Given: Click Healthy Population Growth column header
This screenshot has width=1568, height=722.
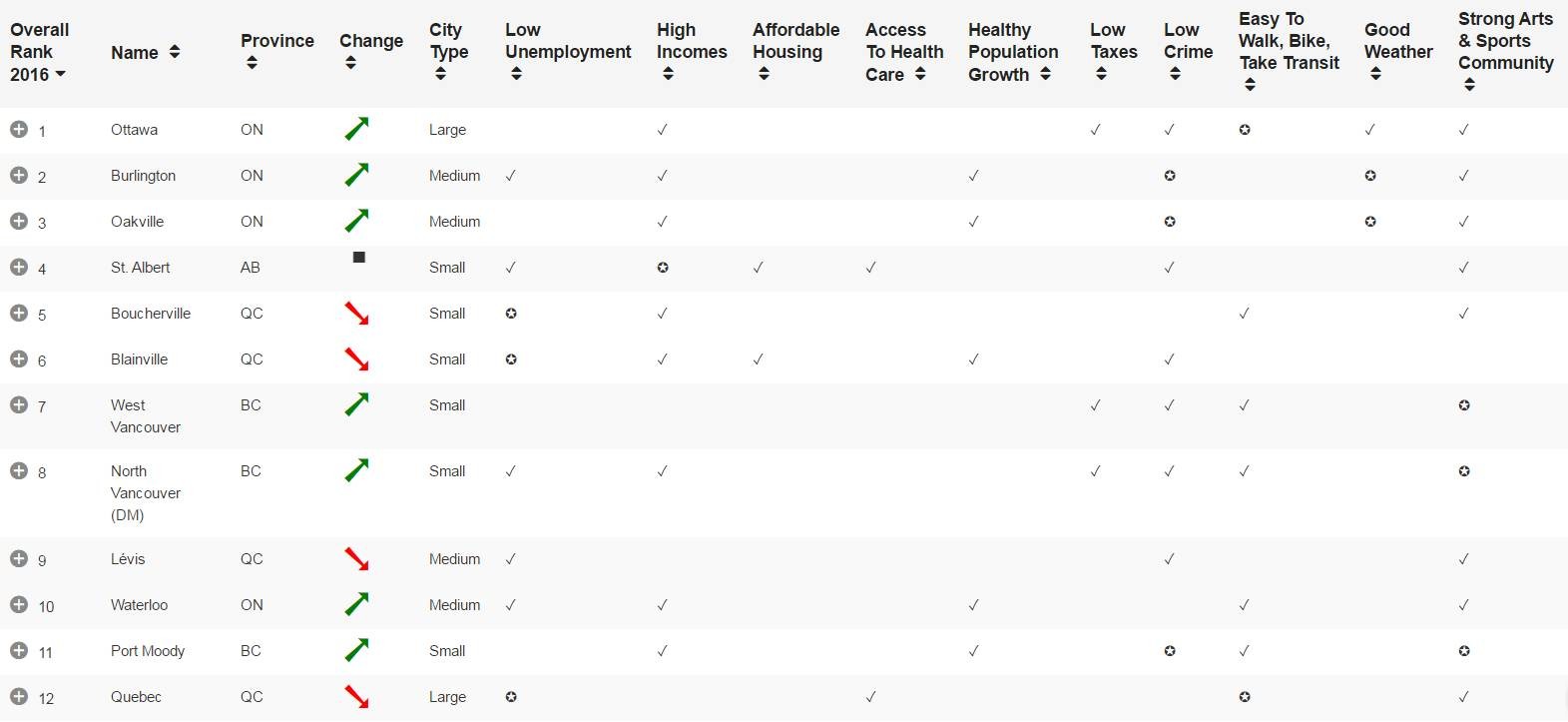Looking at the screenshot, I should 1012,52.
